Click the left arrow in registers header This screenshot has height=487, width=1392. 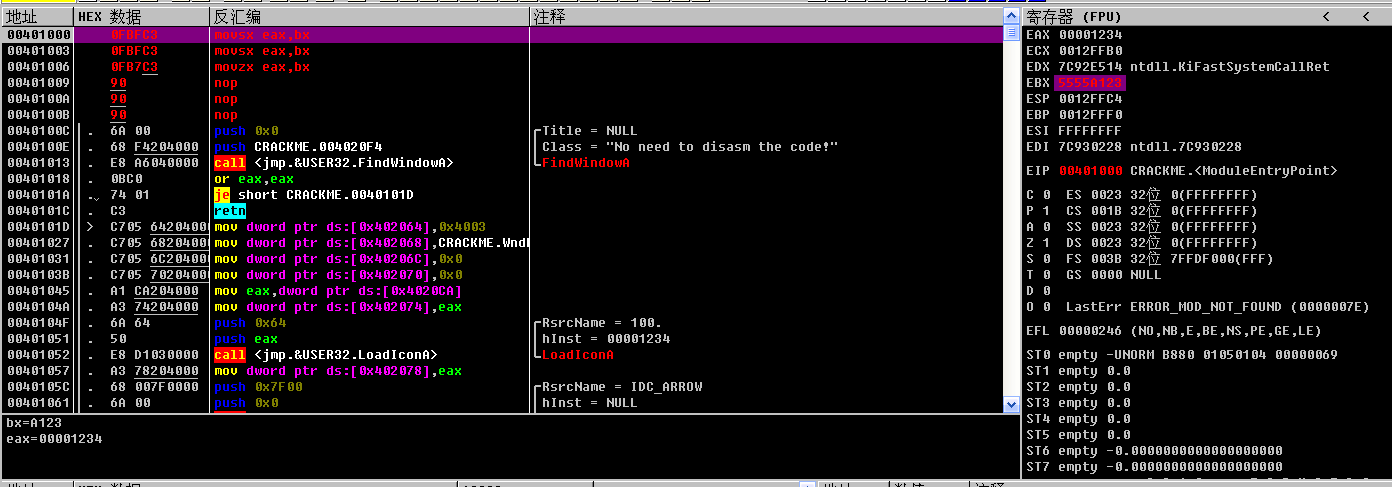(x=1326, y=17)
